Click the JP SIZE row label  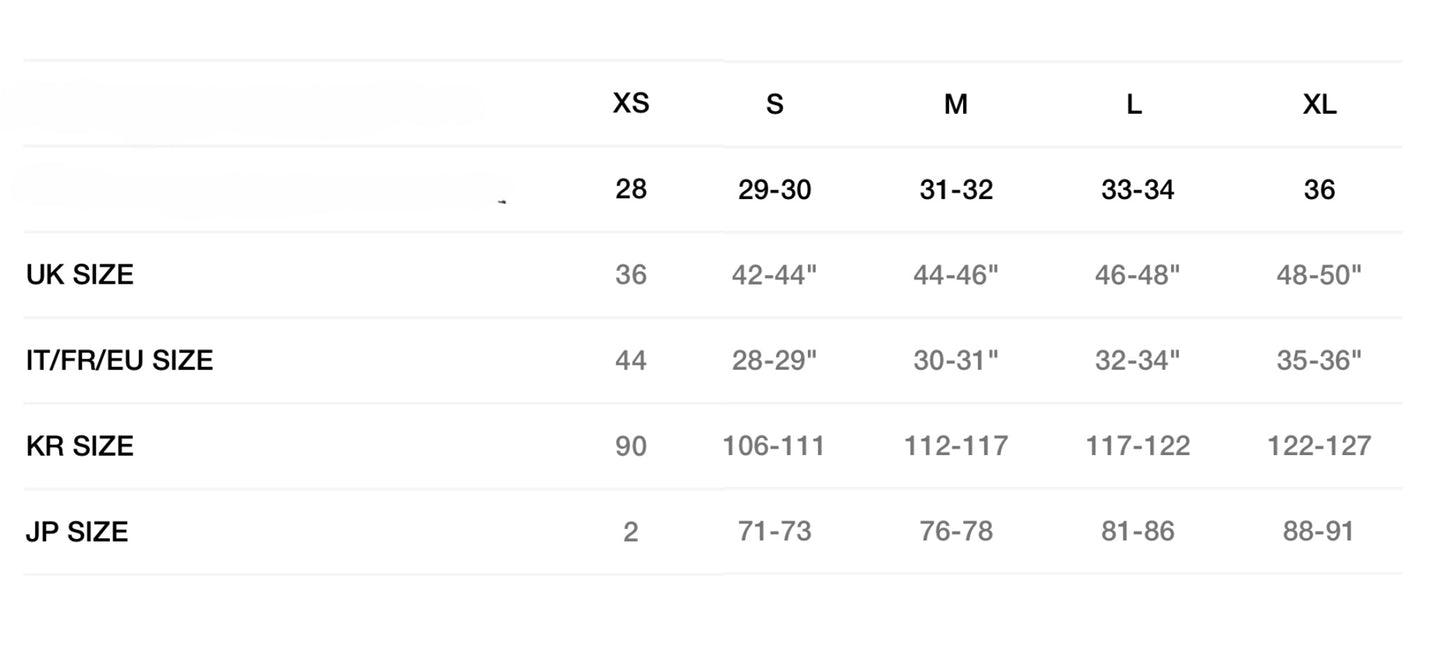point(77,532)
